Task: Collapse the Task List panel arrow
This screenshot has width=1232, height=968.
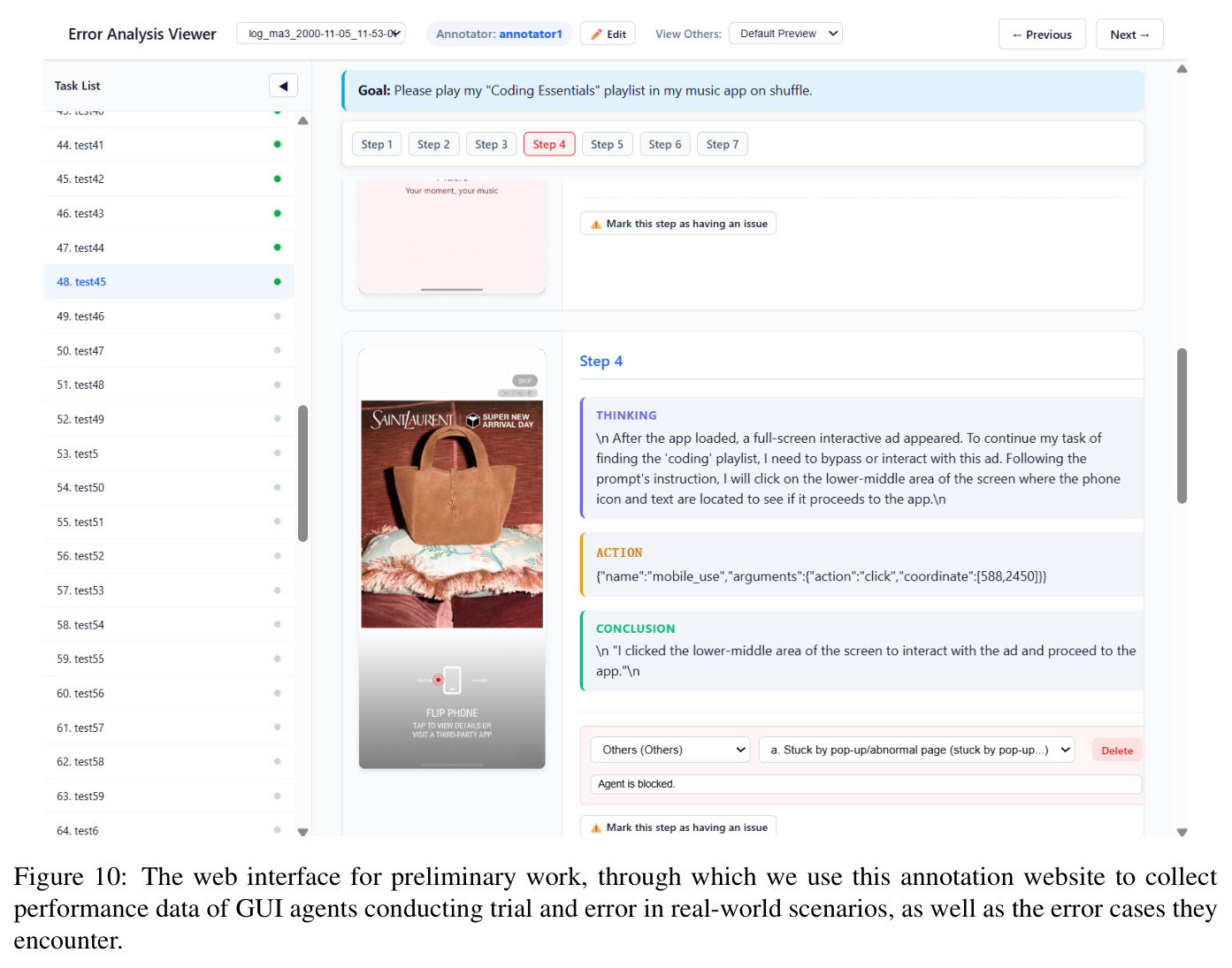Action: (283, 86)
